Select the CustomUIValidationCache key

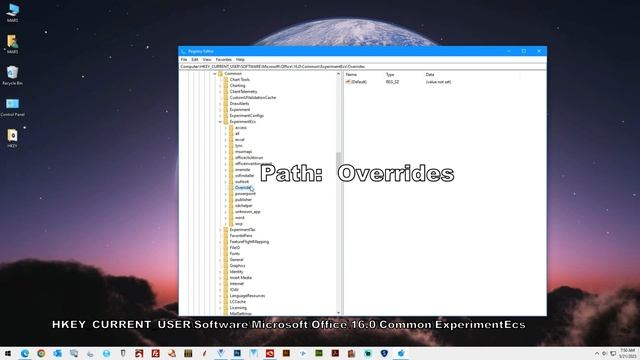coord(253,98)
